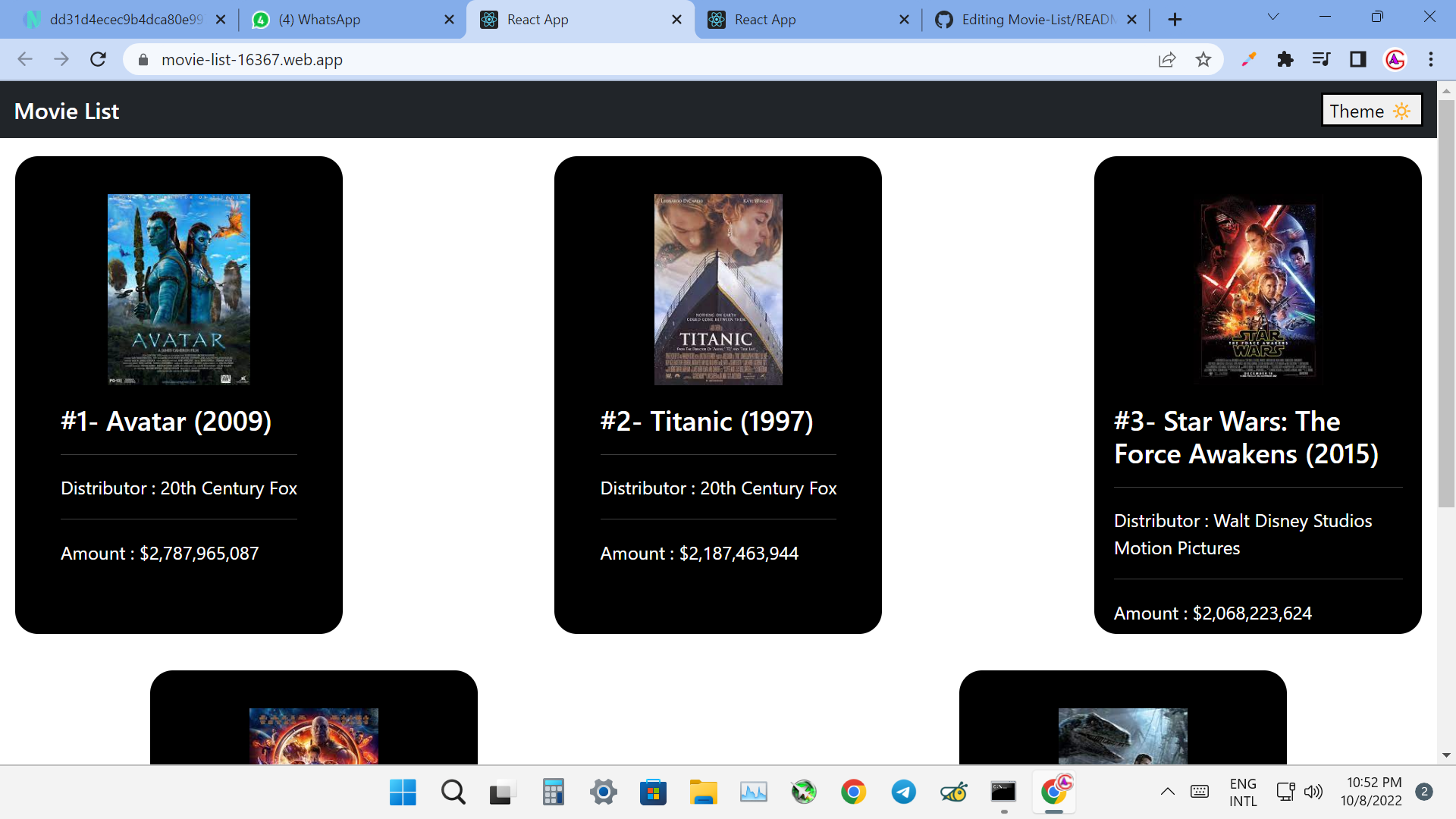1456x819 pixels.
Task: Toggle the browser side panel icon
Action: point(1357,59)
